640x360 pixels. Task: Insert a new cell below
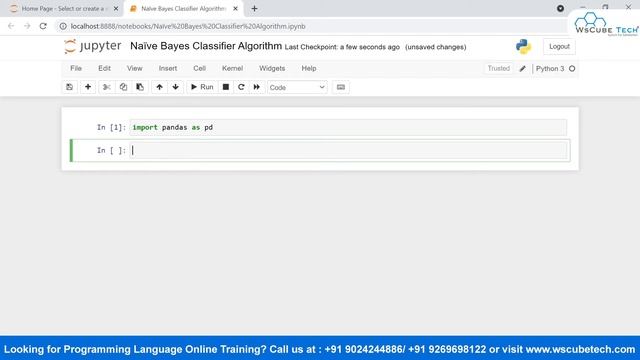88,87
